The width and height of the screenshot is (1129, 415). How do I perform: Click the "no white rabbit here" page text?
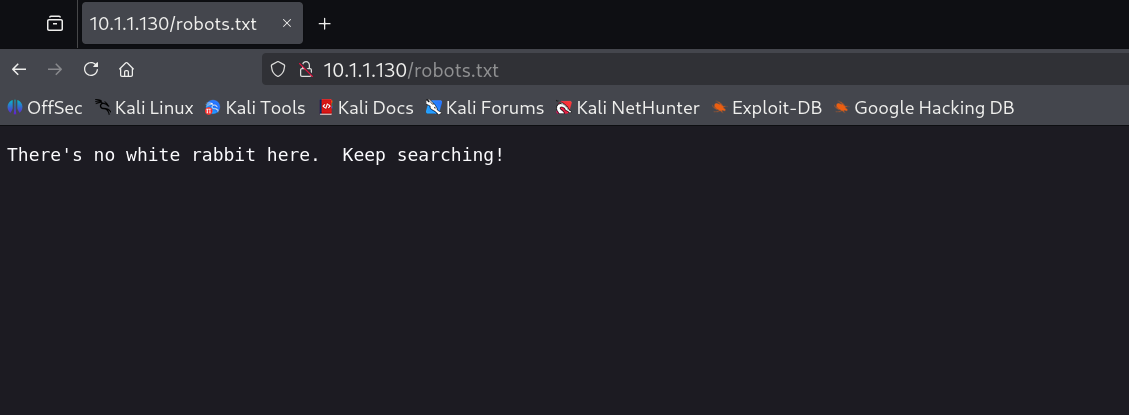[255, 156]
